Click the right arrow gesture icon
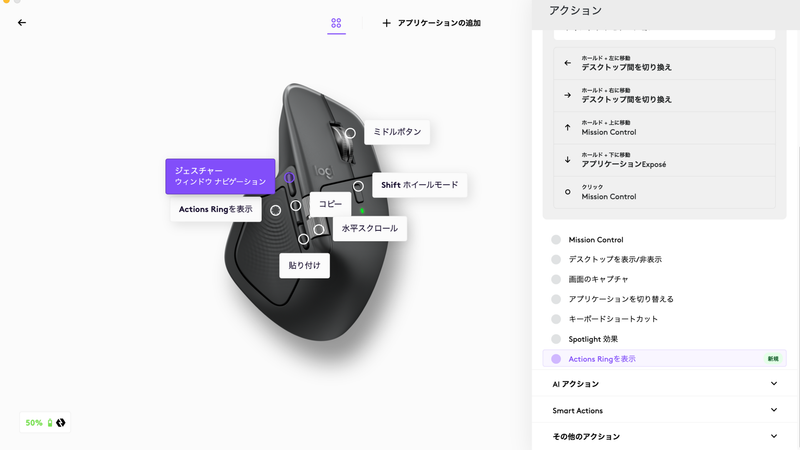Screen dimensions: 800x450 [x=567, y=95]
